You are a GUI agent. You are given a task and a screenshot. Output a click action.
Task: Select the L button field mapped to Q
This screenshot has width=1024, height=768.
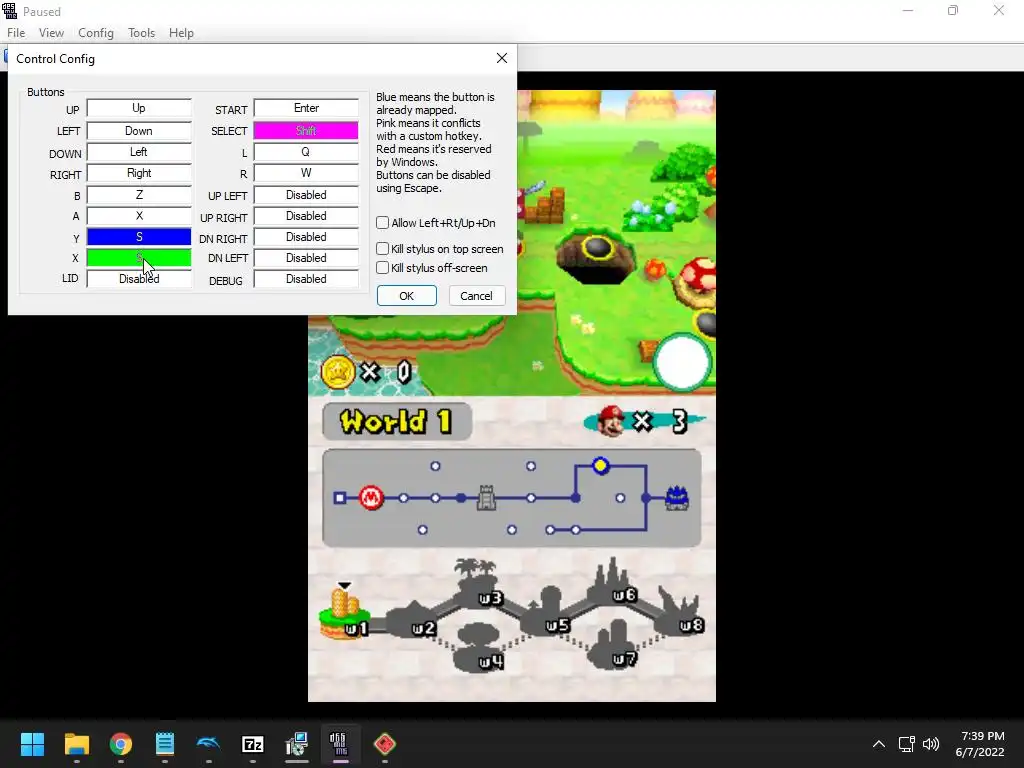click(306, 152)
